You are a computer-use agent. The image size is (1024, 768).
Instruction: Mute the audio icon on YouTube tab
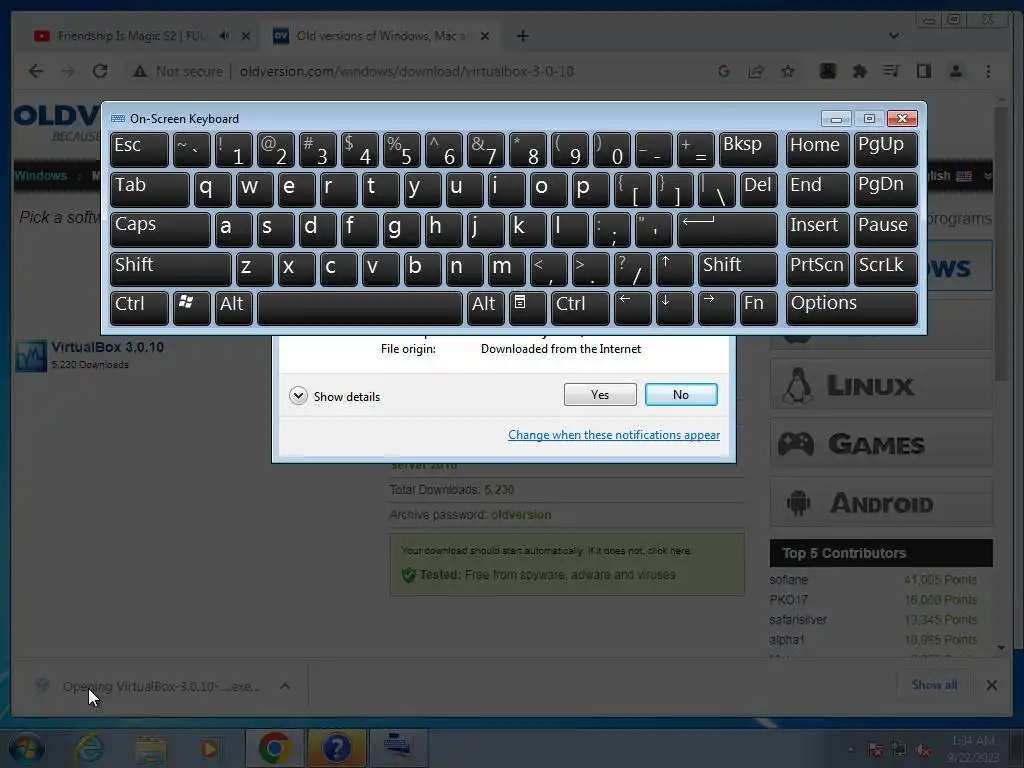point(224,36)
